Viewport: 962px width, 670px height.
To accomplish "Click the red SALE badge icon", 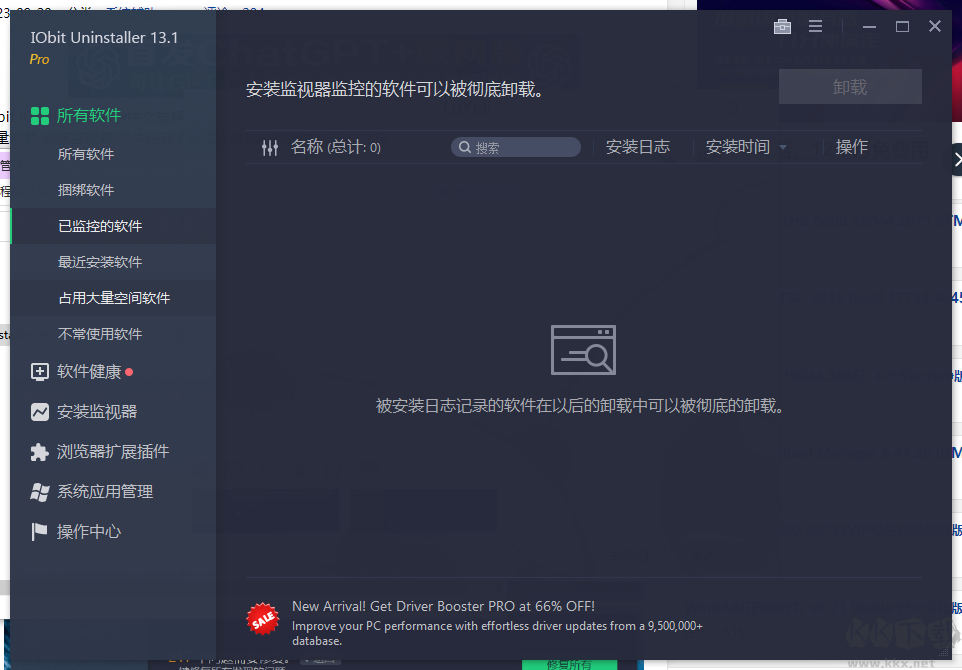I will 263,619.
